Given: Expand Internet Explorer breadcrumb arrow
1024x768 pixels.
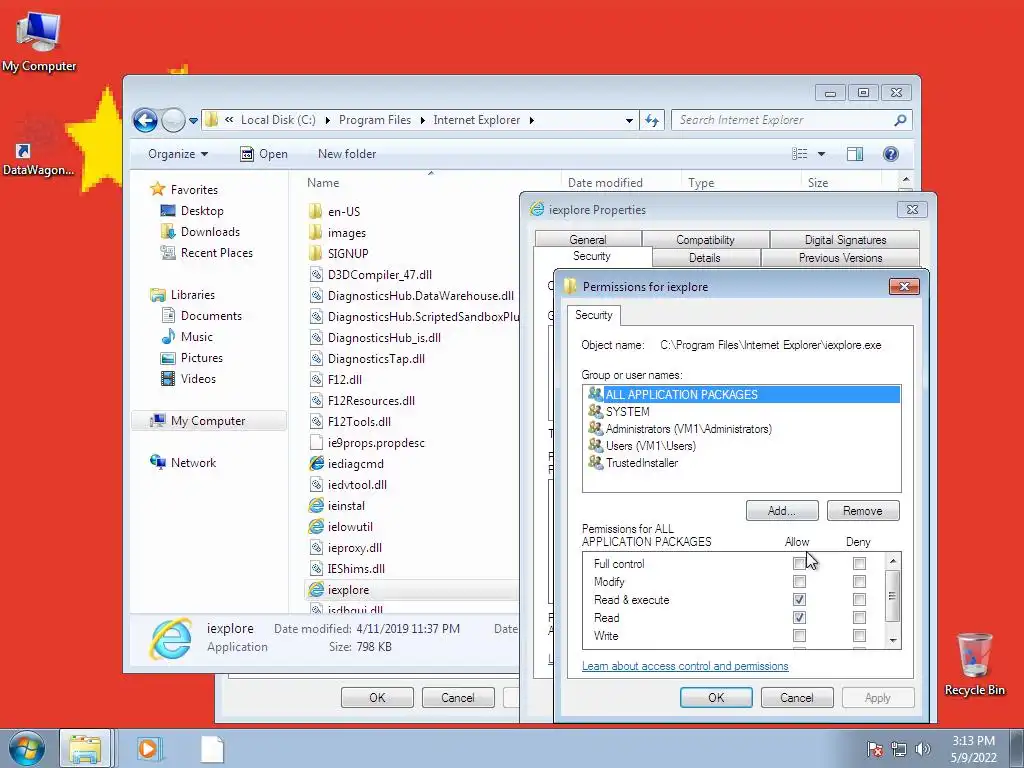Looking at the screenshot, I should 532,120.
